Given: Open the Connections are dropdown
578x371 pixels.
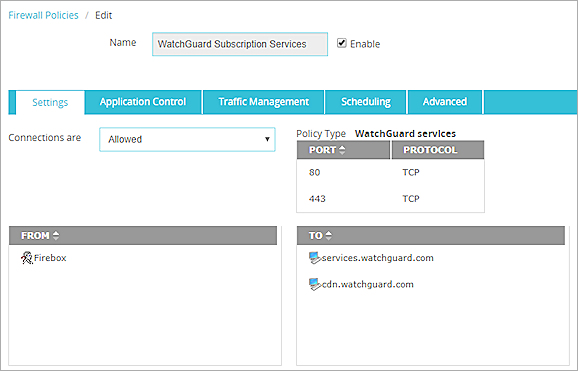Looking at the screenshot, I should (x=187, y=139).
